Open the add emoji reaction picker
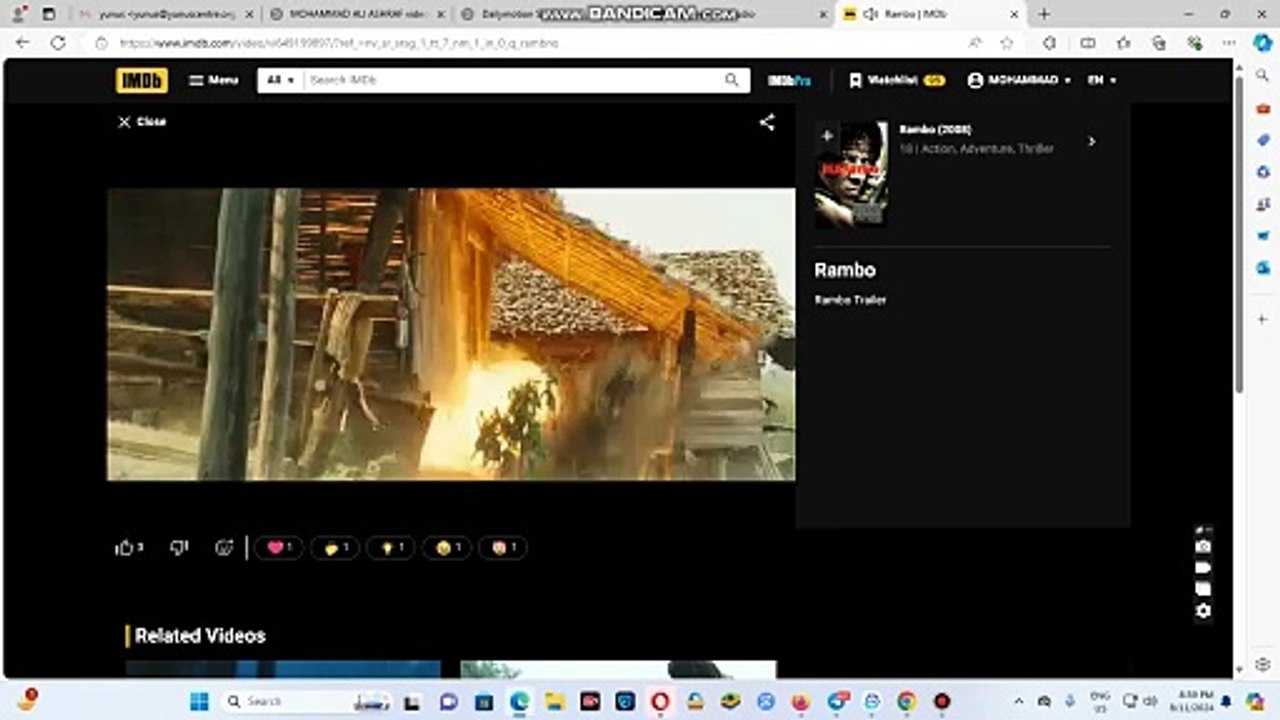The image size is (1280, 720). pos(224,547)
